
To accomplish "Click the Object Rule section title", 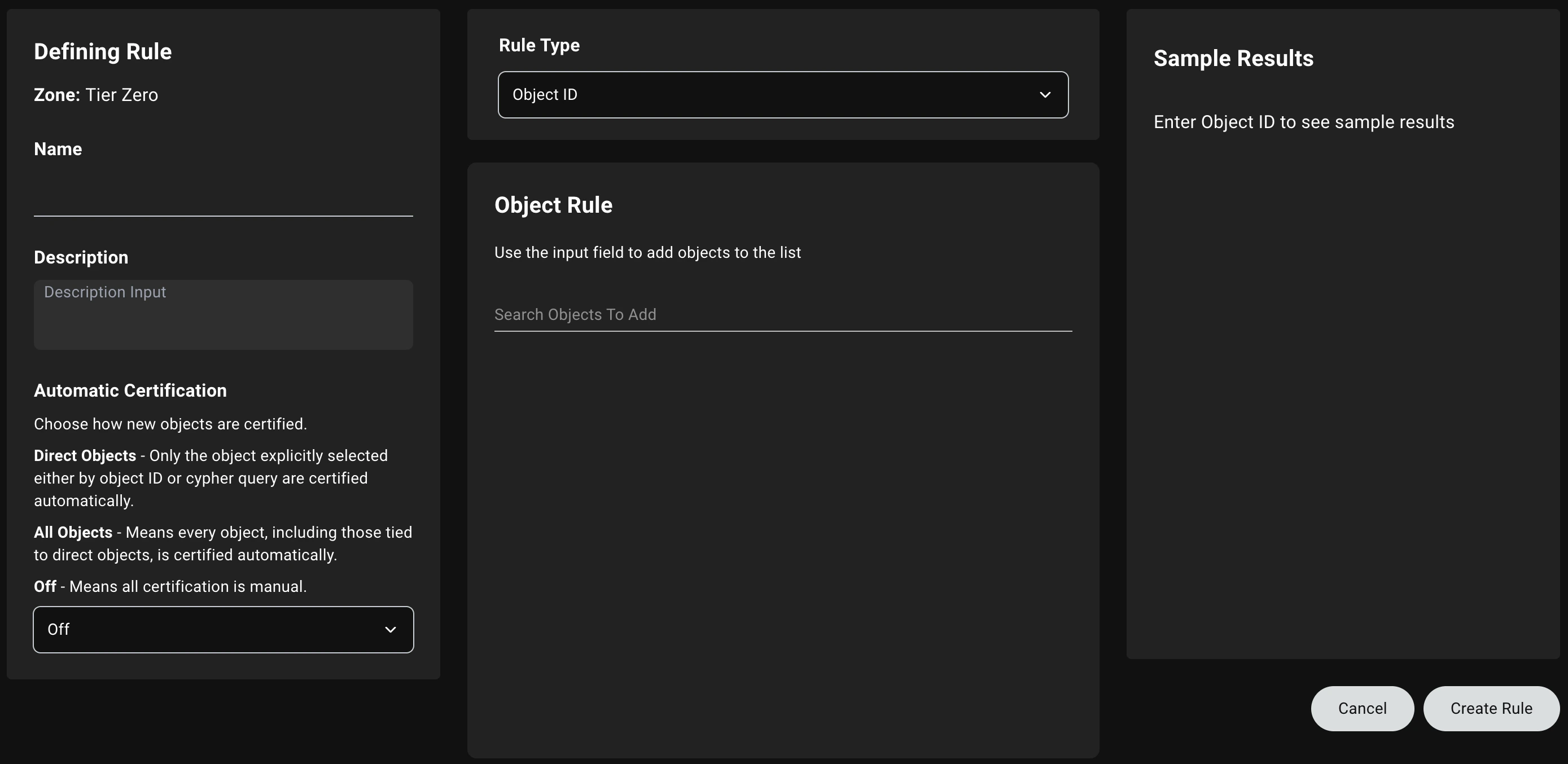I will point(553,205).
